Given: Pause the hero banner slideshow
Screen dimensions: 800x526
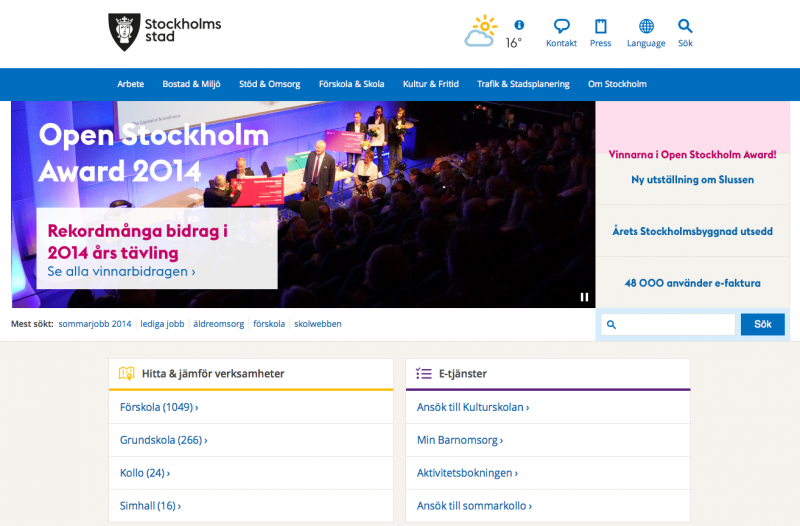Looking at the screenshot, I should [x=585, y=296].
